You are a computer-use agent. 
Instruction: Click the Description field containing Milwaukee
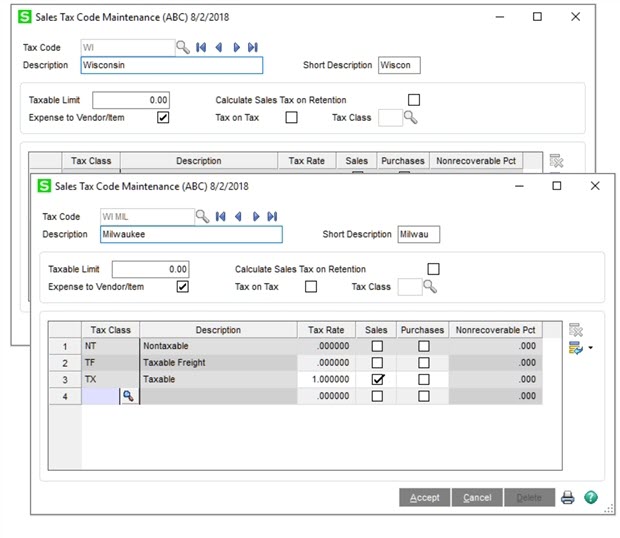(191, 234)
